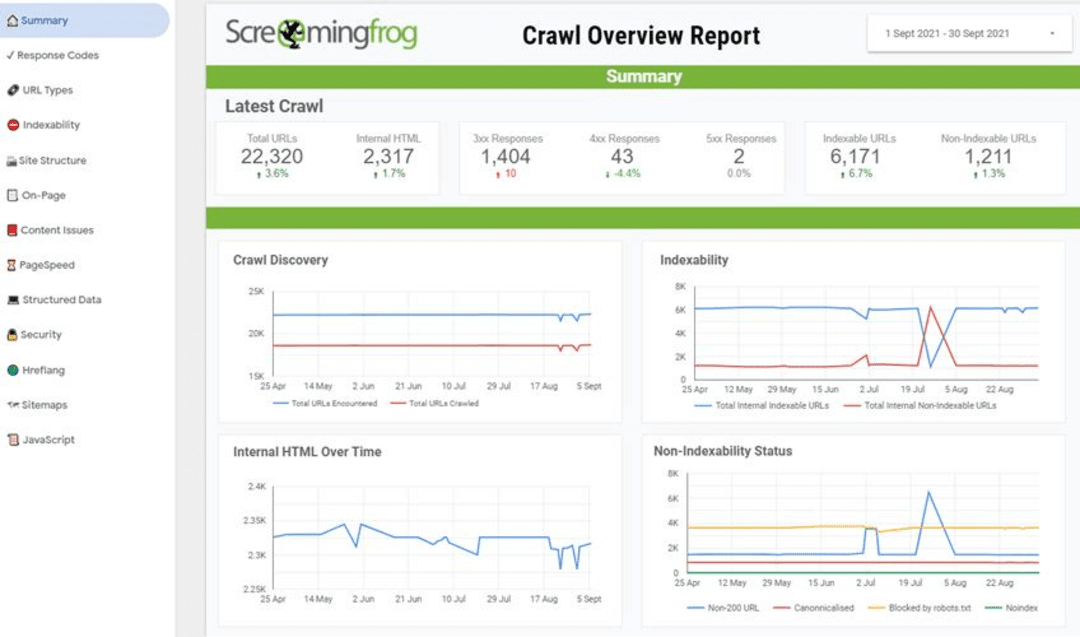Toggle the Noindex series in the legend

click(1012, 607)
